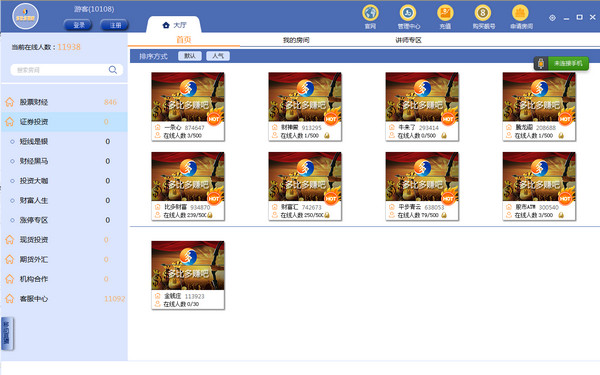Sort rooms by 人气 popularity
The width and height of the screenshot is (600, 375).
coord(218,56)
